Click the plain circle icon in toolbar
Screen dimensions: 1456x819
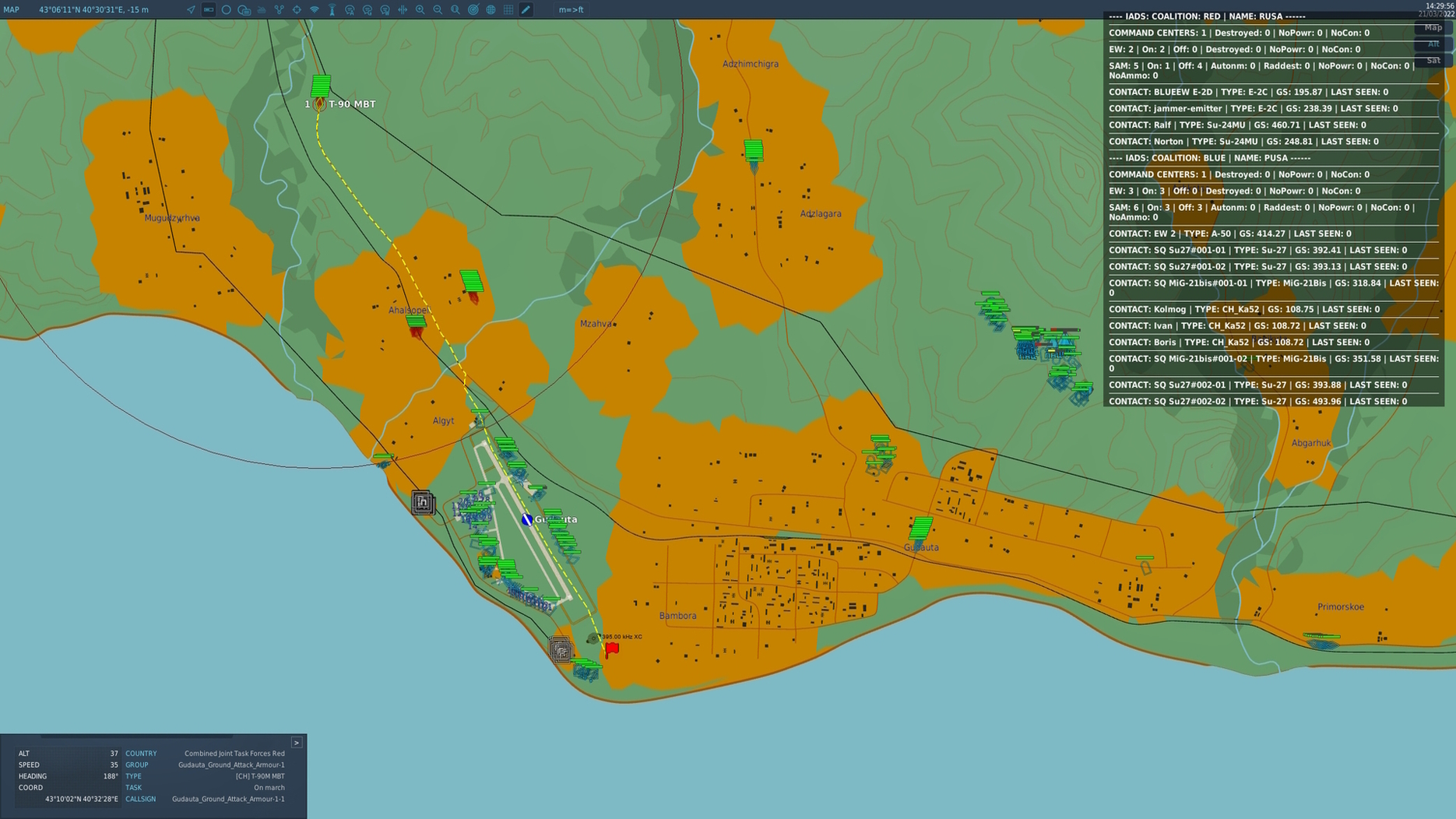(227, 9)
